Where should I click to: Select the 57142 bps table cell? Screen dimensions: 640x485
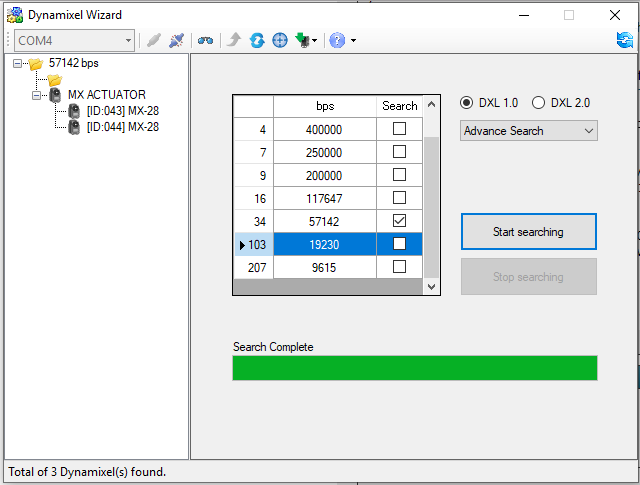[x=325, y=221]
